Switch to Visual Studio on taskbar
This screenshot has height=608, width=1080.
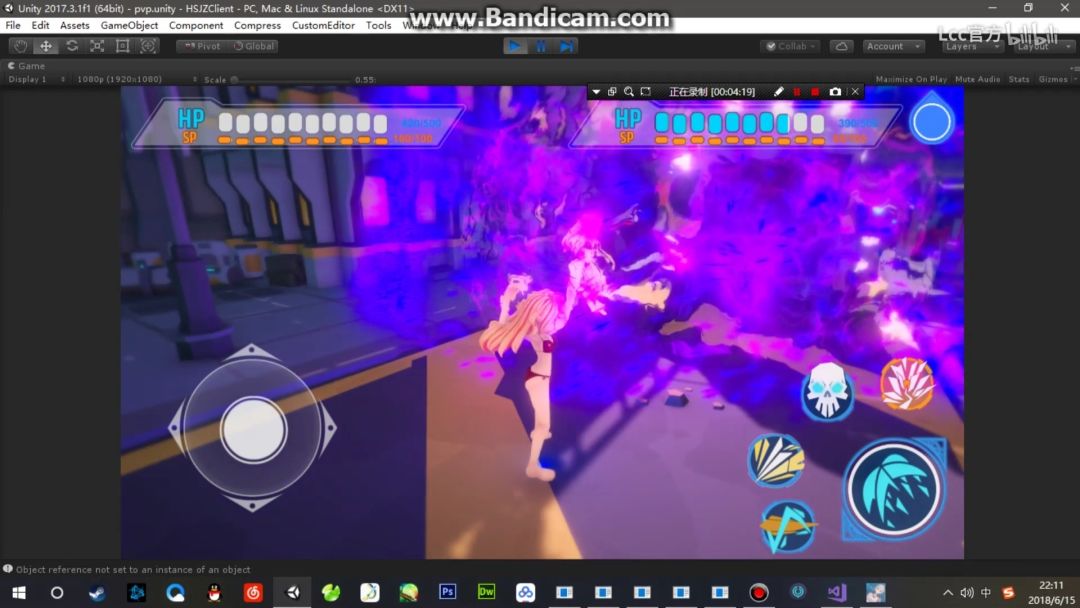[836, 592]
